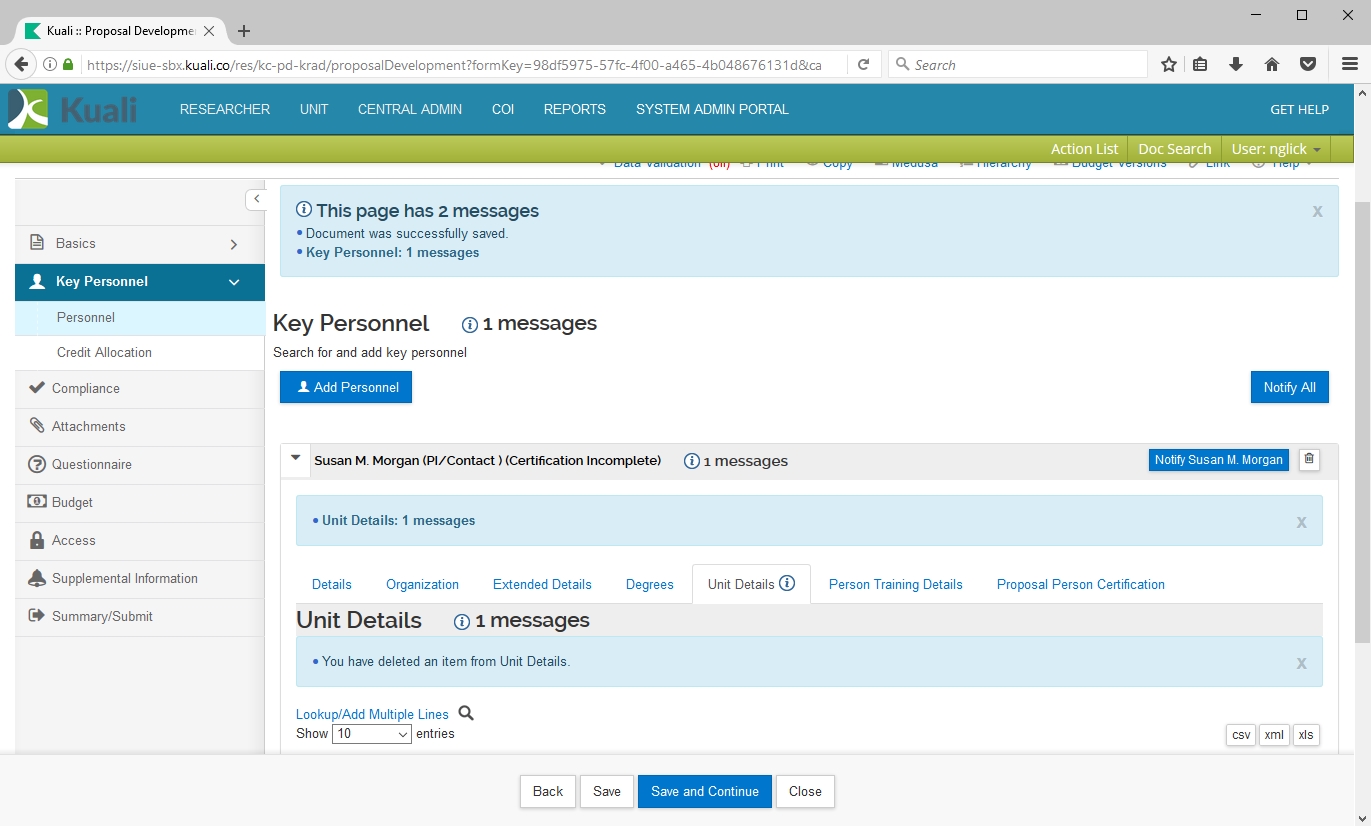This screenshot has height=826, width=1371.
Task: Close the 'deleted an item' message
Action: click(1301, 663)
